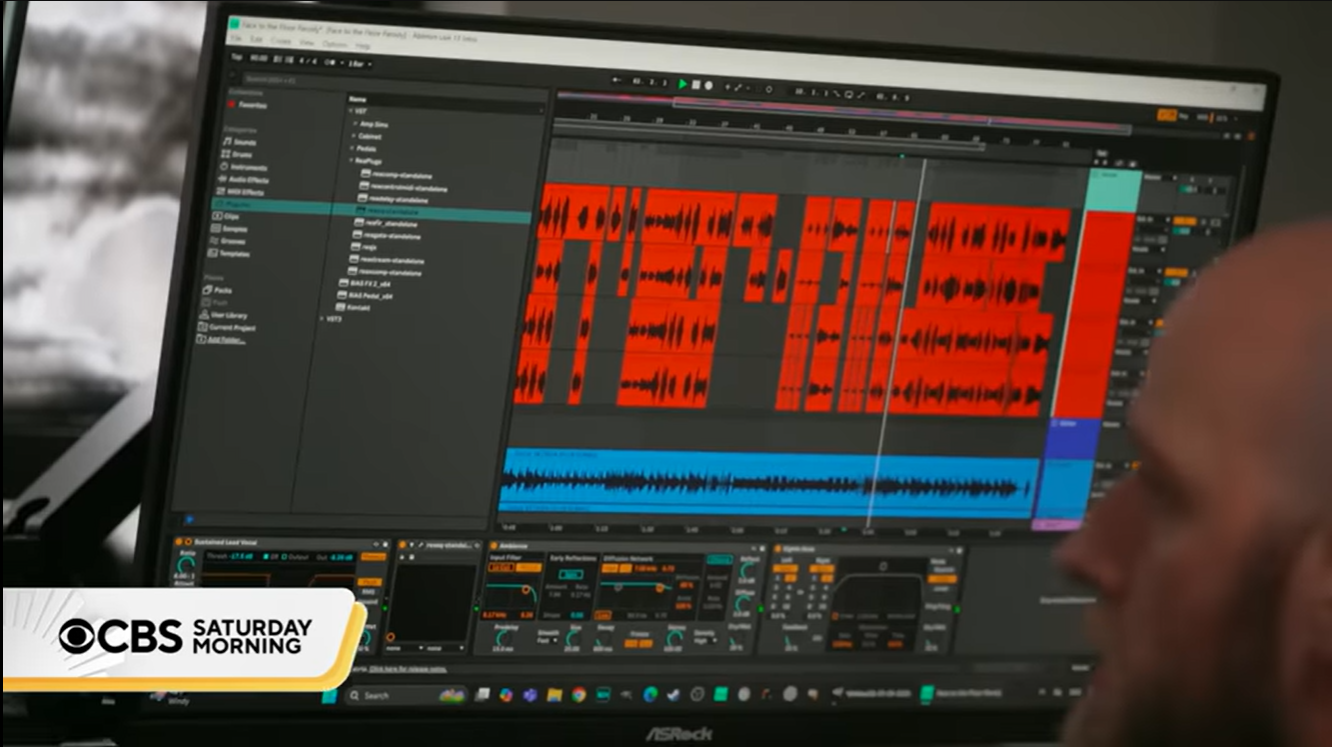Select BIAS FX 2_x64 plugin
Image resolution: width=1332 pixels, height=747 pixels.
click(x=366, y=283)
